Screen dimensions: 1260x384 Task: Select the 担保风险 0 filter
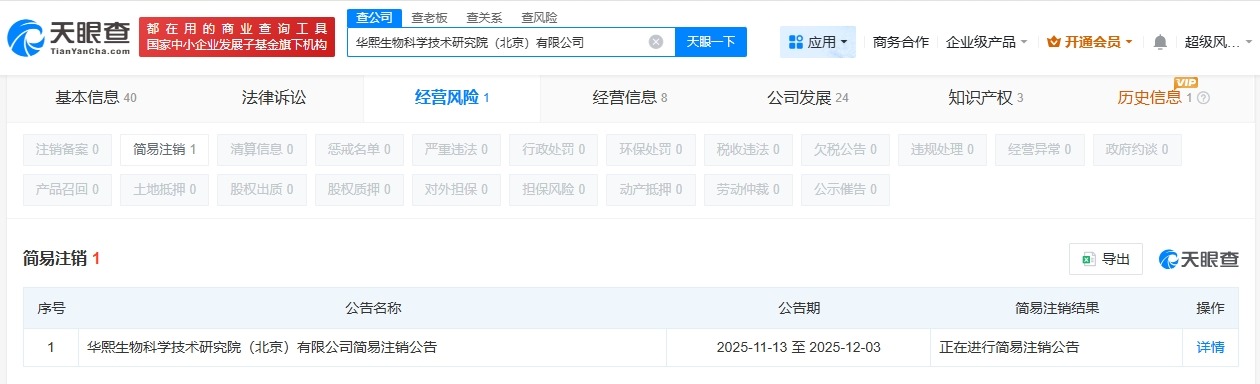pos(553,189)
